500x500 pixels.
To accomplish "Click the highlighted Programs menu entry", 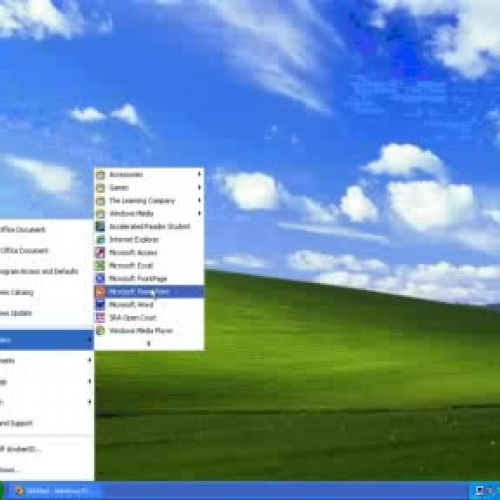I will coord(47,340).
